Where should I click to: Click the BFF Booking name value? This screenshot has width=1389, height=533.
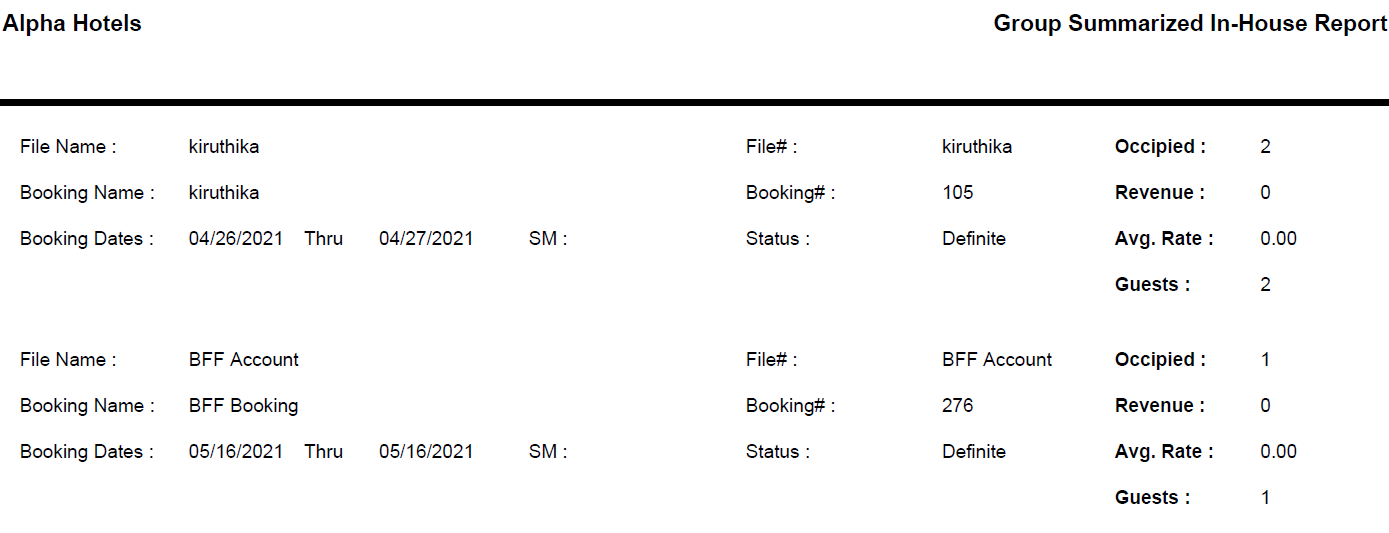coord(243,406)
